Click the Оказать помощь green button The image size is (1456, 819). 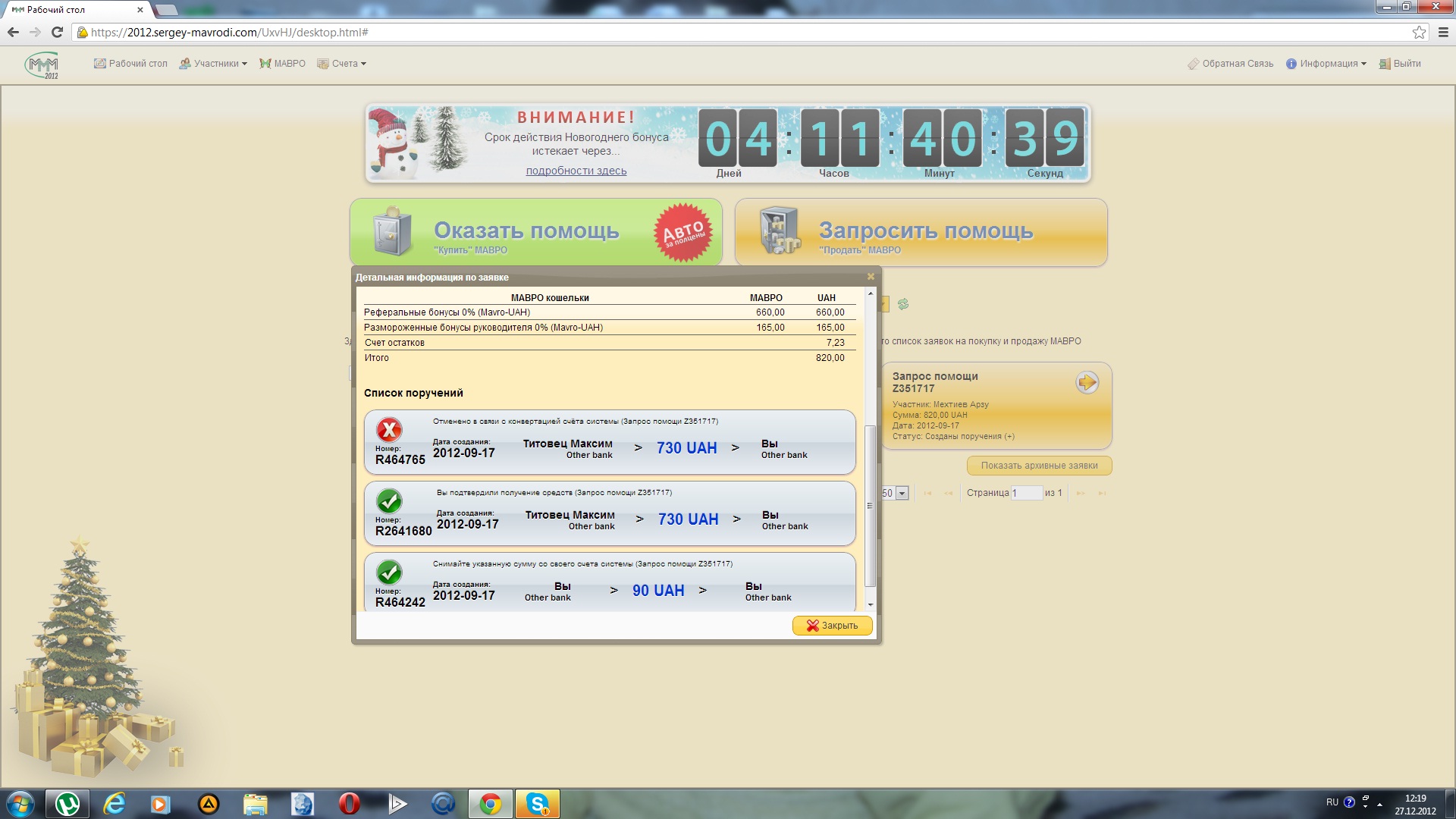(x=535, y=232)
